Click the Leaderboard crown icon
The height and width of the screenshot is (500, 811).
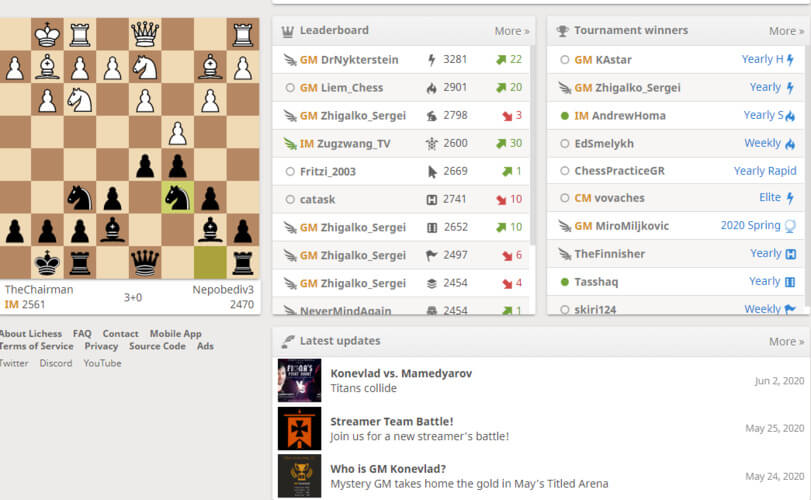[288, 32]
